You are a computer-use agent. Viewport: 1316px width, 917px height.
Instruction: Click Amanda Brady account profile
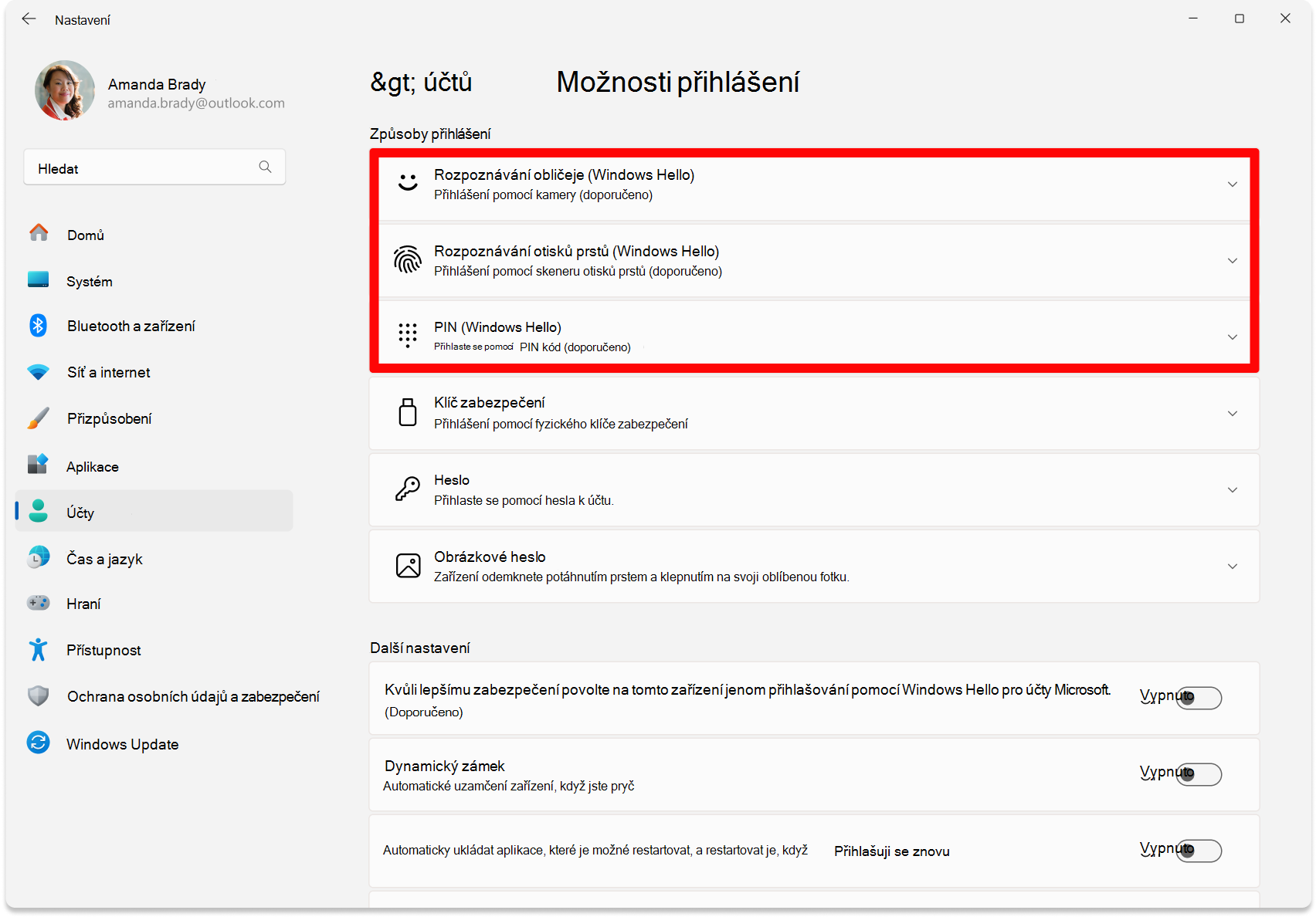(160, 91)
